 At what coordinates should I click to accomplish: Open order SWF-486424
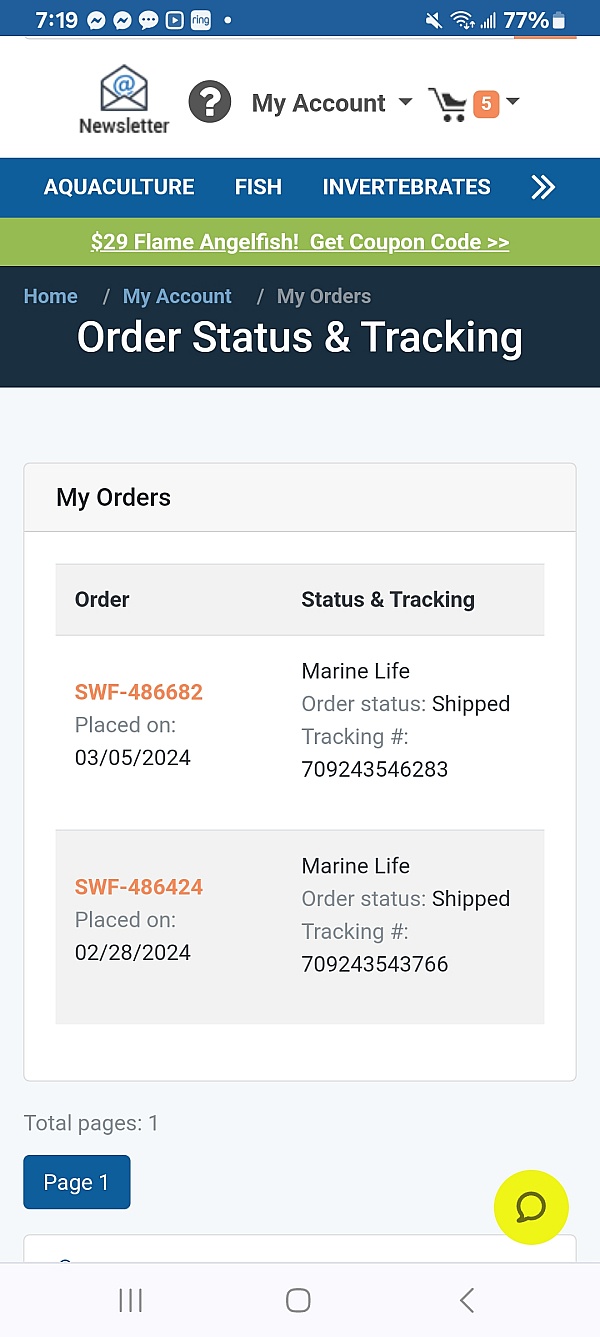[x=139, y=887]
